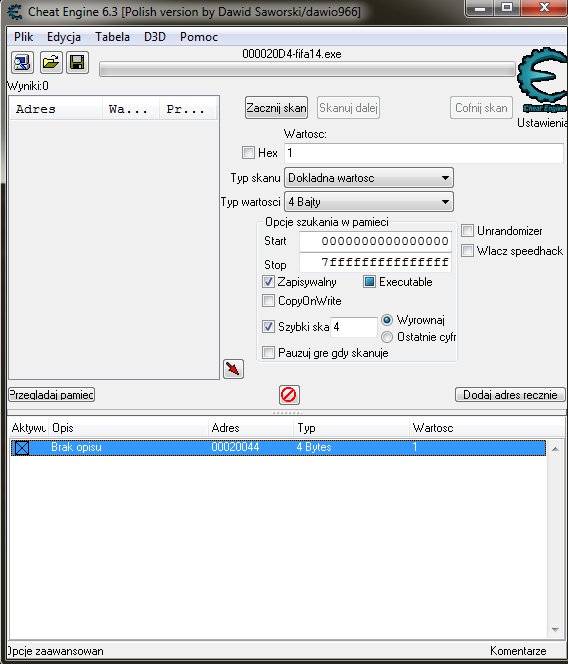Click the open file folder icon
This screenshot has width=568, height=664.
click(x=51, y=63)
